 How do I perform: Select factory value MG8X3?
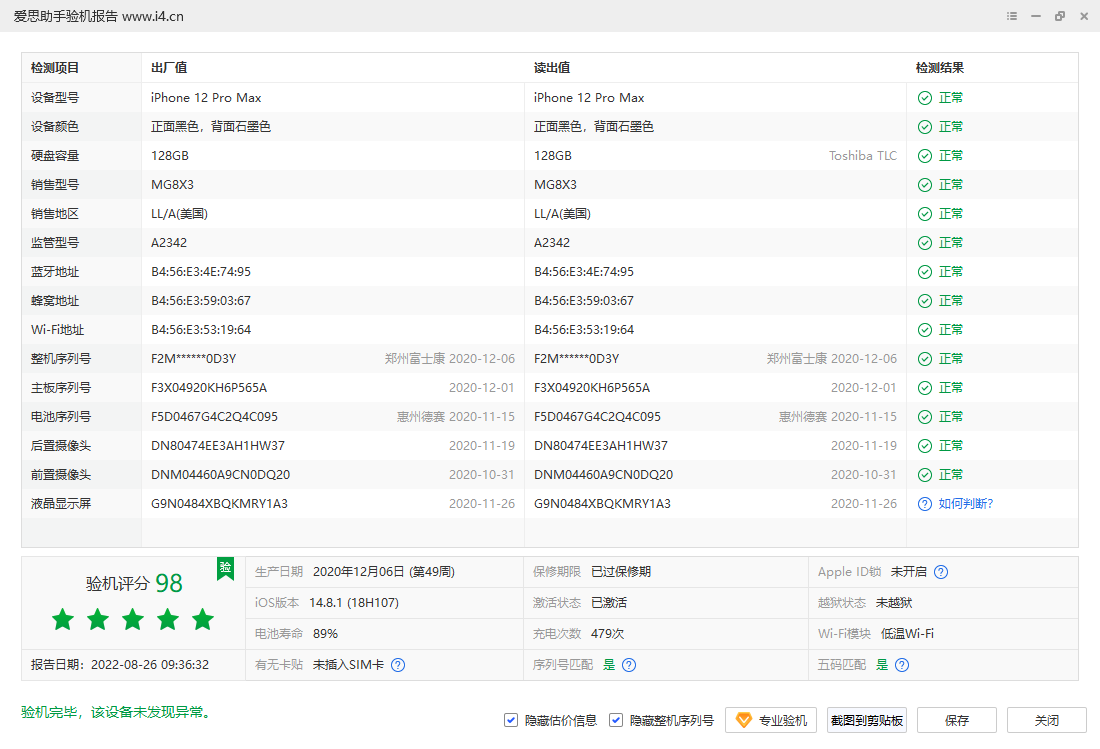[x=173, y=185]
